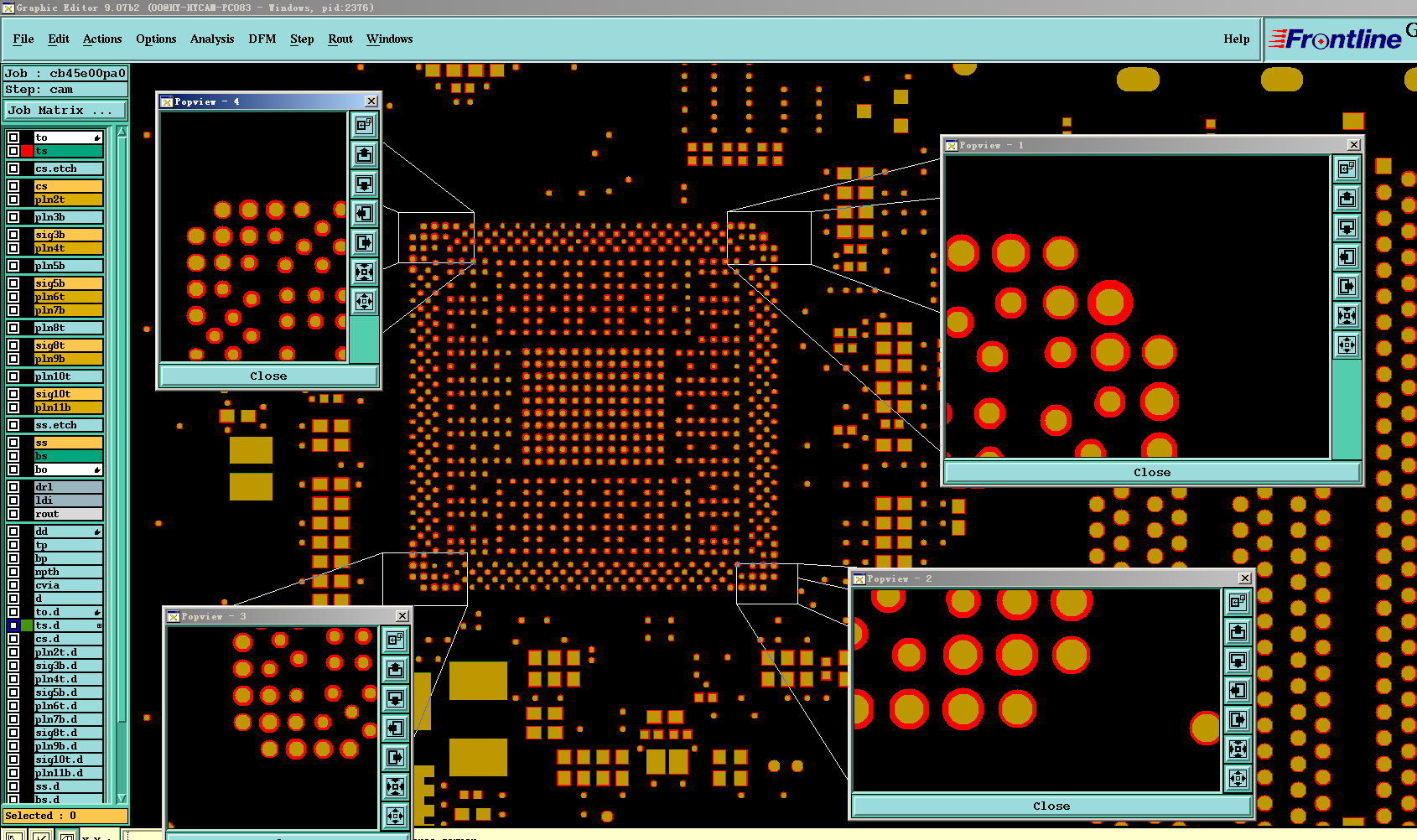Open the DFM menu

262,39
